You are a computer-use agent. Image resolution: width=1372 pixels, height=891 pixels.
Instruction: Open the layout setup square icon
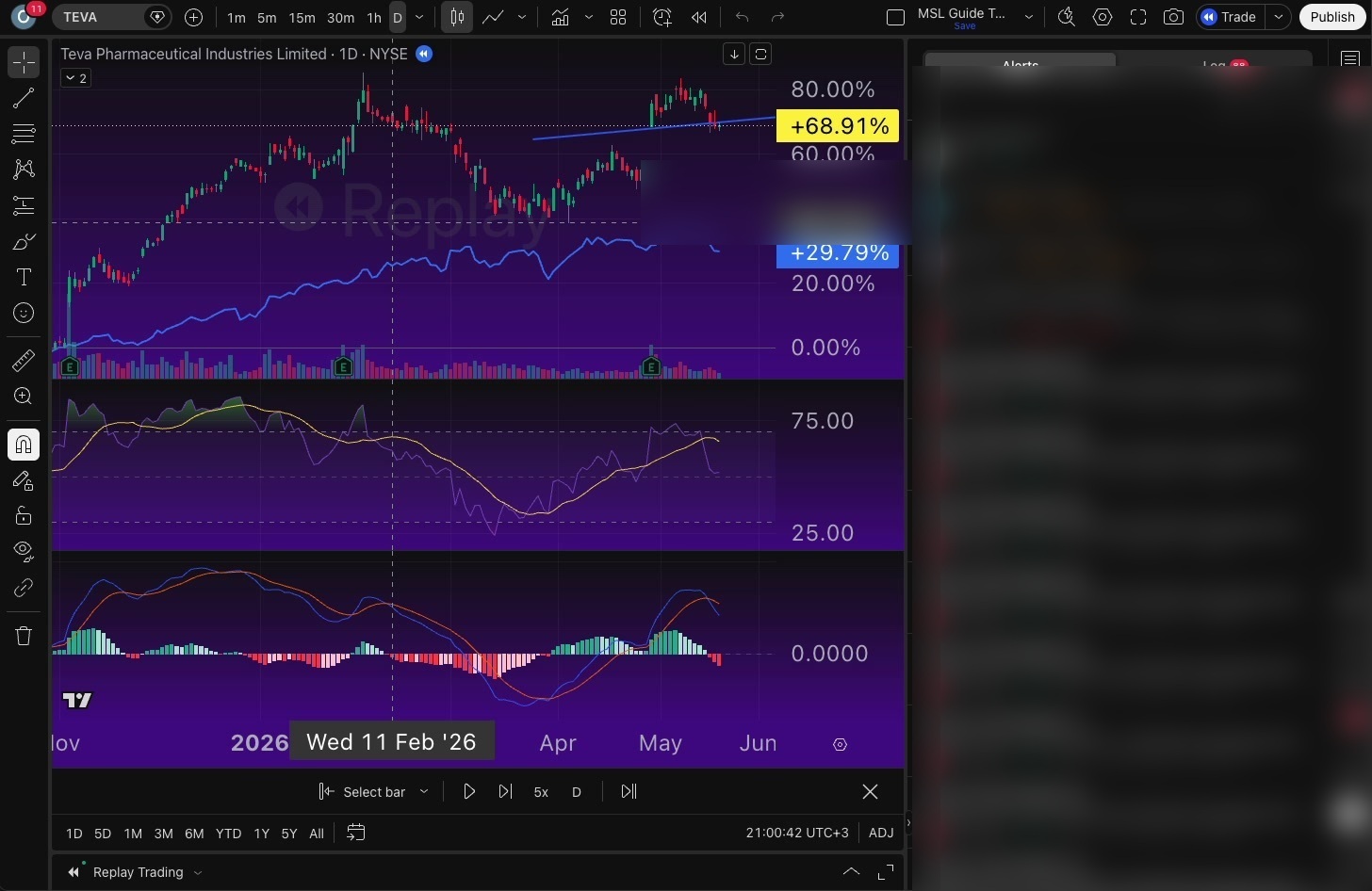pyautogui.click(x=896, y=17)
